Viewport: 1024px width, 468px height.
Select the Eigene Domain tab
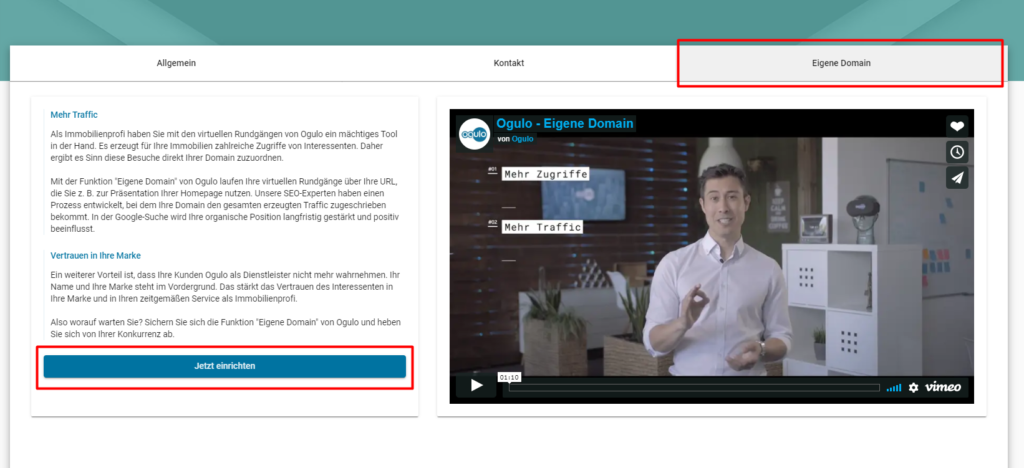tap(841, 63)
